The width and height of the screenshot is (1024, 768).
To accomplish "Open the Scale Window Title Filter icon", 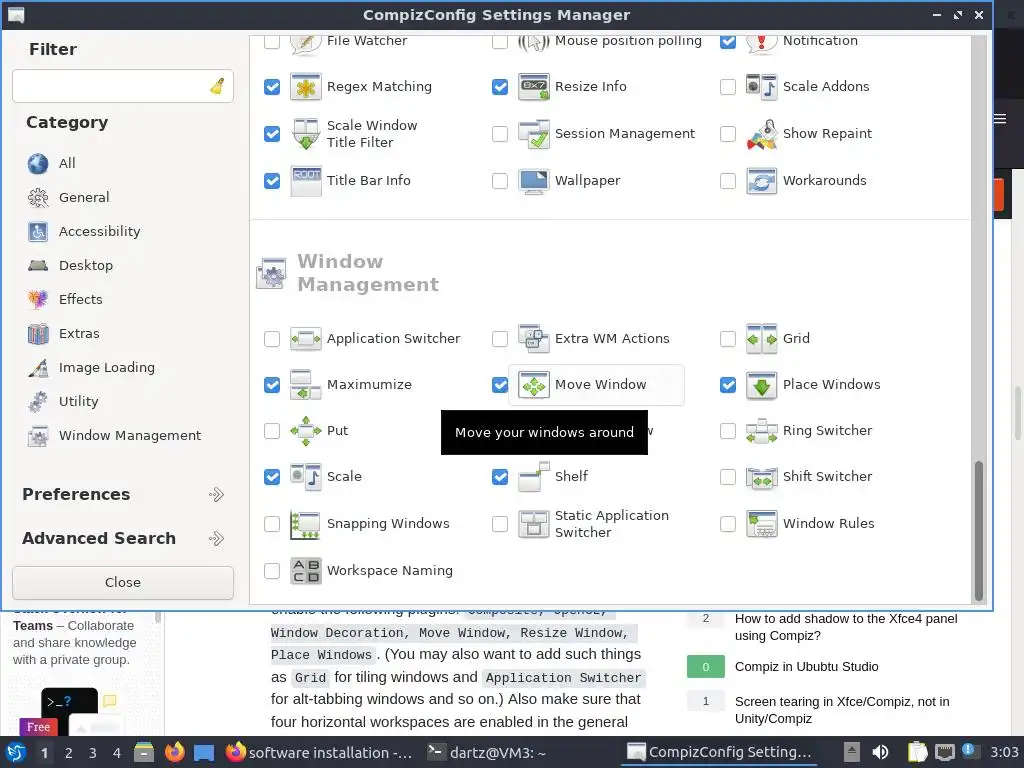I will [x=306, y=134].
